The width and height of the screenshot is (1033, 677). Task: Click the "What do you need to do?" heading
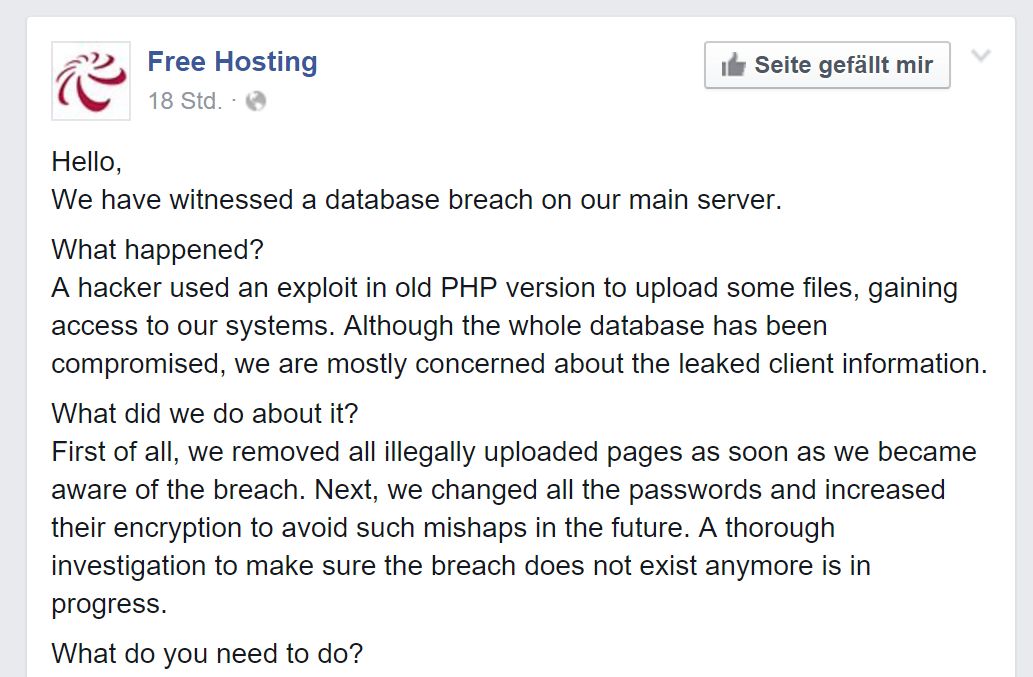pyautogui.click(x=207, y=654)
